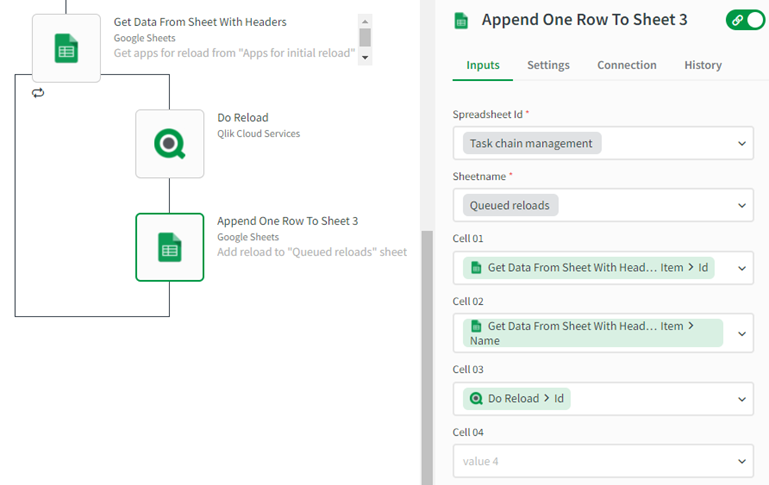This screenshot has width=769, height=485.
Task: Toggle the block connection switch off
Action: pyautogui.click(x=745, y=20)
